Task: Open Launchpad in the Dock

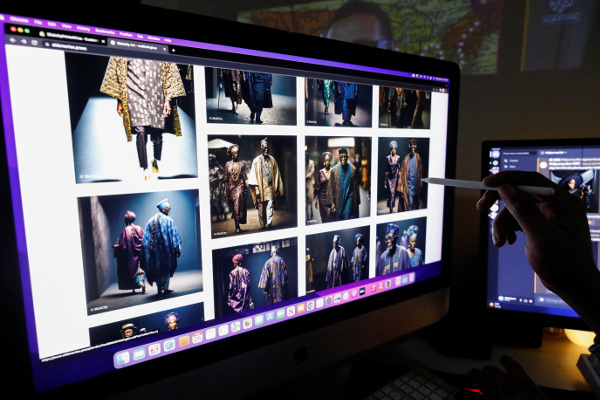Action: click(155, 350)
